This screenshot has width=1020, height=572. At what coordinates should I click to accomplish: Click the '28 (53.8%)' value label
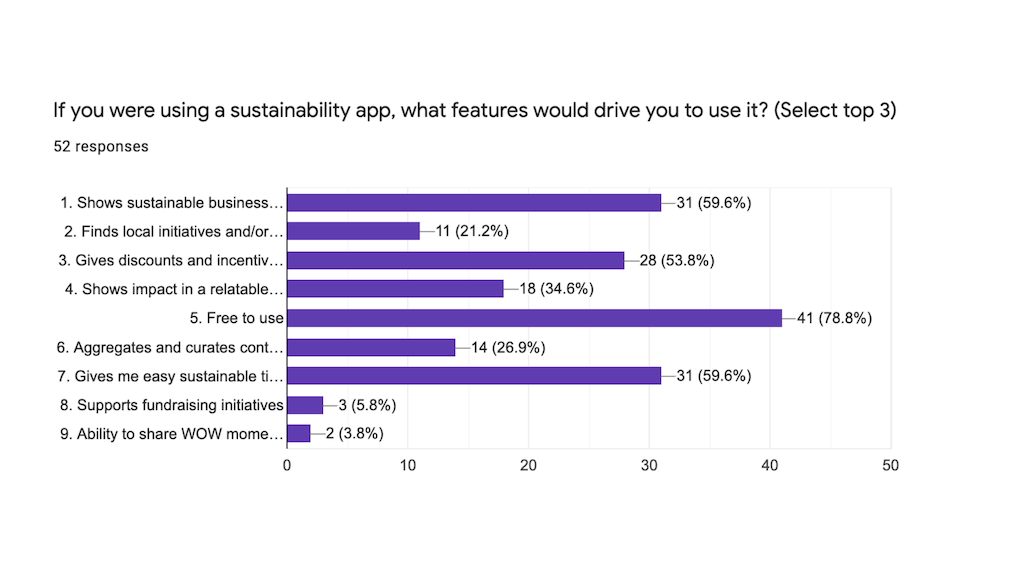[x=676, y=261]
